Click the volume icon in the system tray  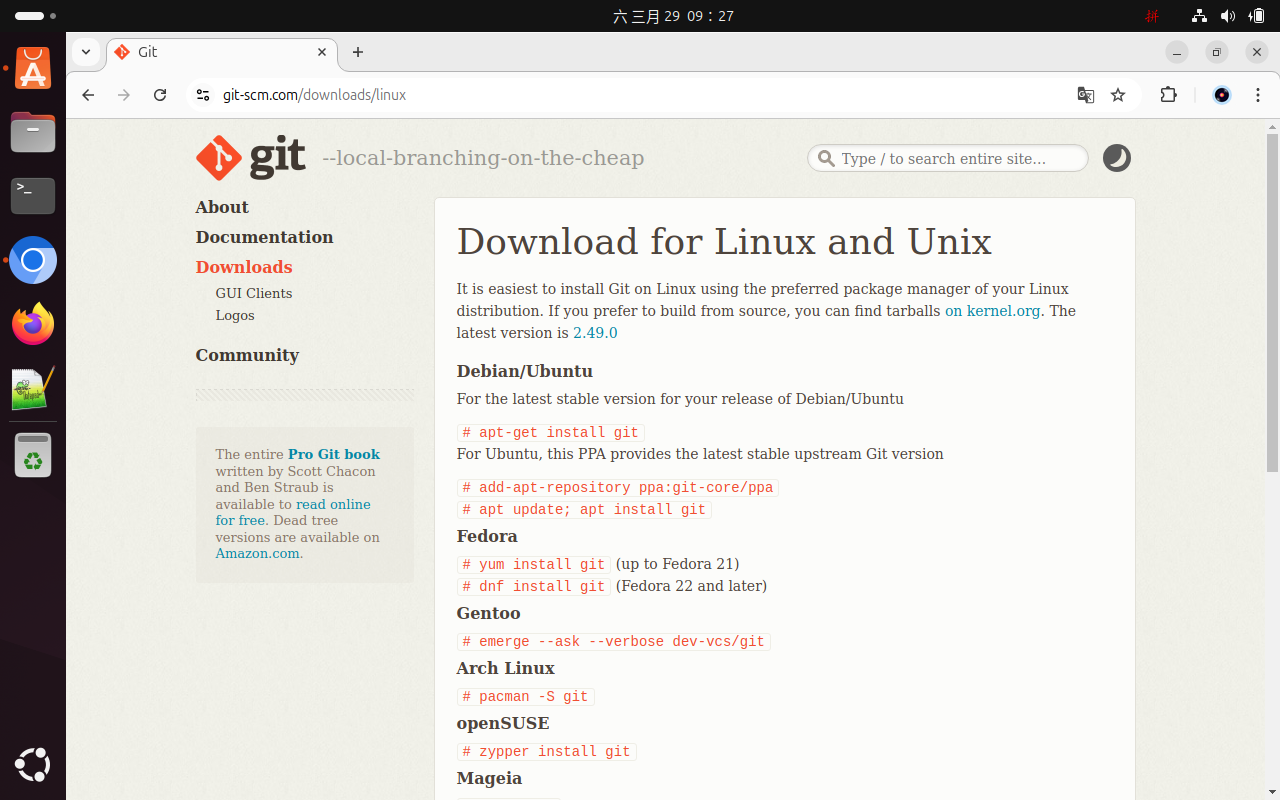1227,16
